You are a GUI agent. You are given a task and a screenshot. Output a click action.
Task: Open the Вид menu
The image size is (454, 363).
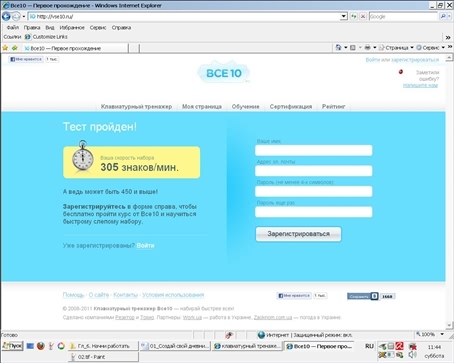pos(50,27)
